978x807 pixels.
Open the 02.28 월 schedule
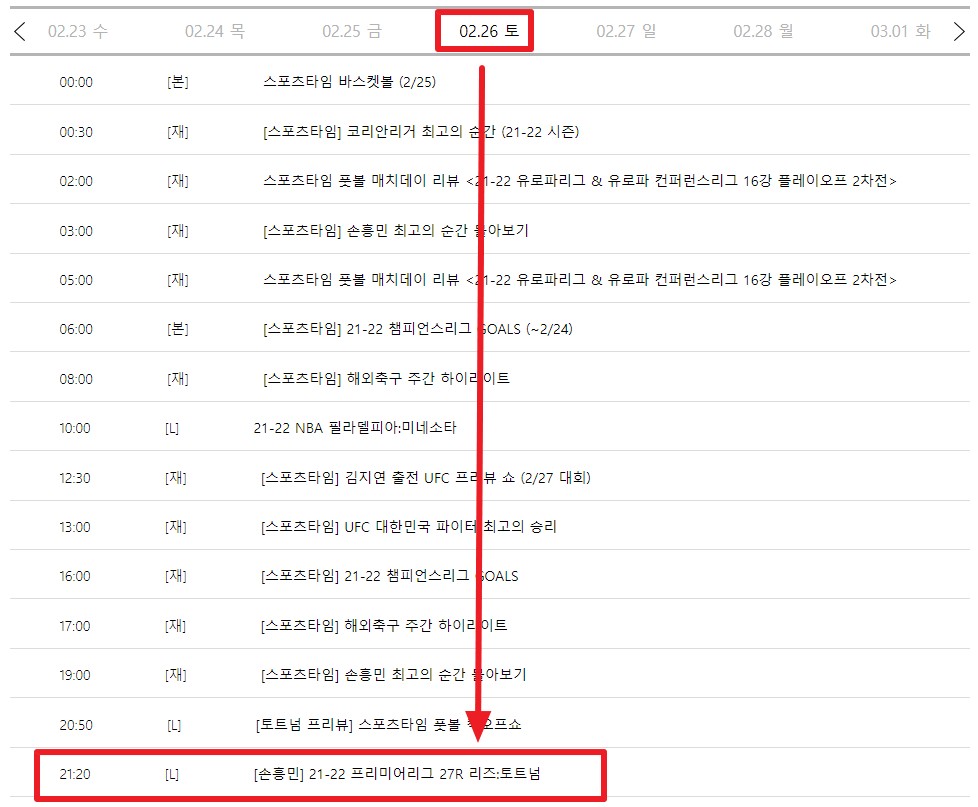pos(761,30)
